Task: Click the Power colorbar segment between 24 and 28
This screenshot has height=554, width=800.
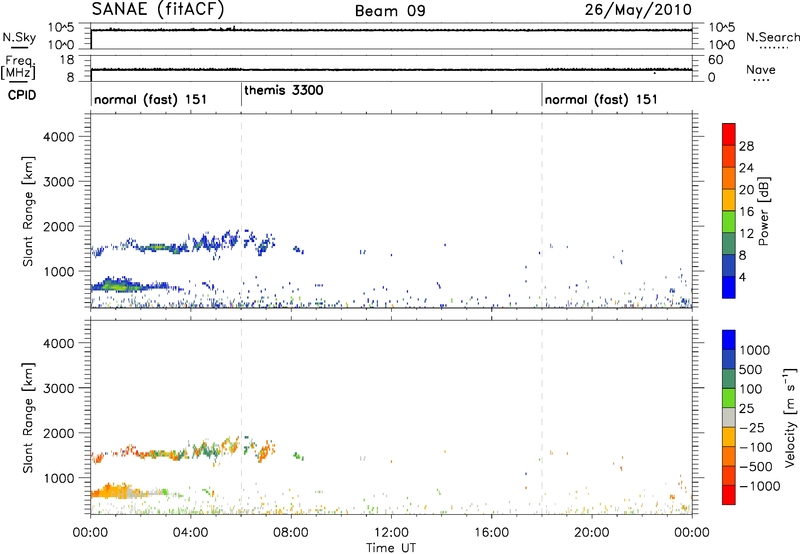Action: 729,156
